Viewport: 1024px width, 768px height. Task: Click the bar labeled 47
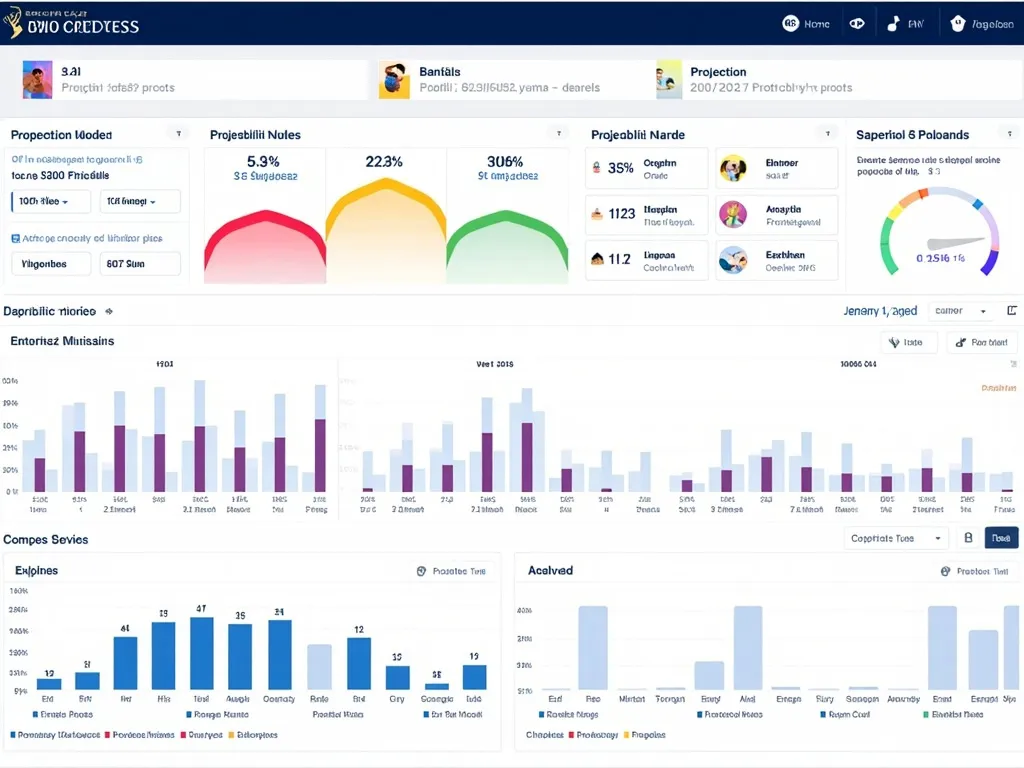coord(202,653)
